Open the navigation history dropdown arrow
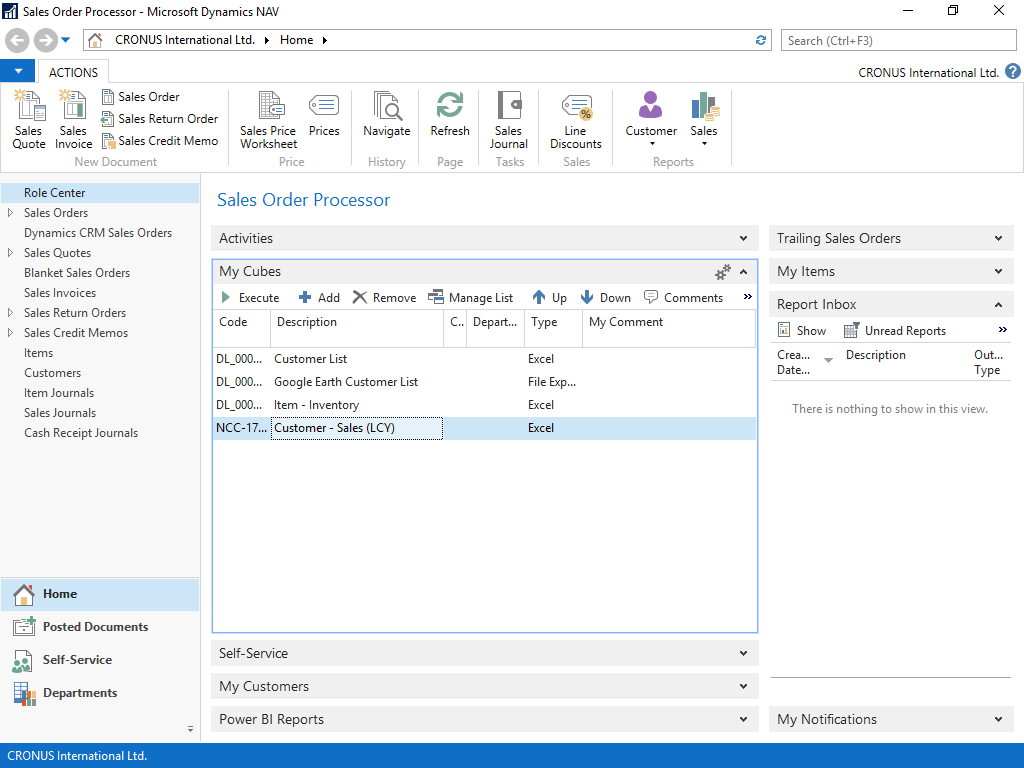 click(x=65, y=40)
